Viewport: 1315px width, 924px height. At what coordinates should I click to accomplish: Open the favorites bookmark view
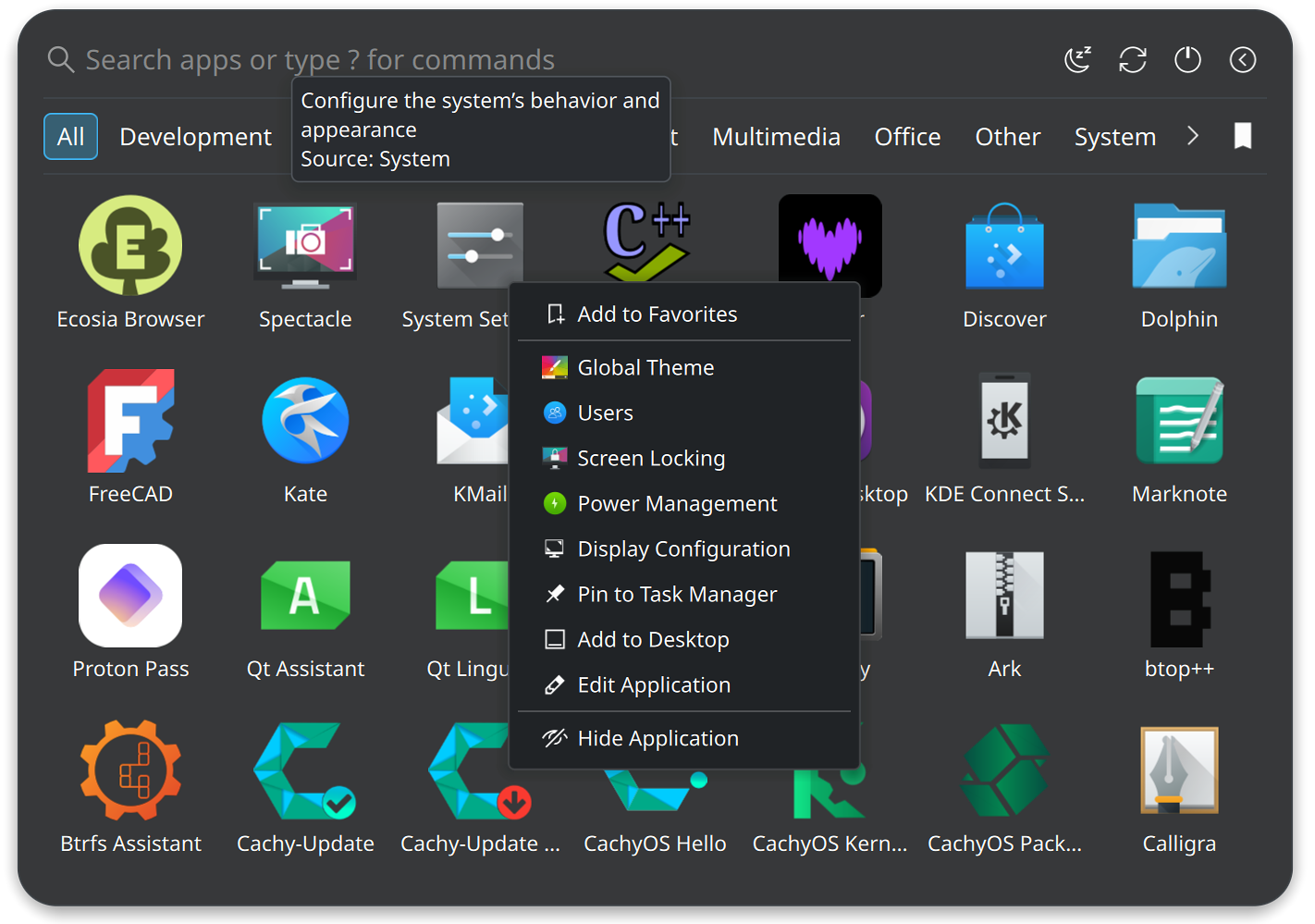1243,136
